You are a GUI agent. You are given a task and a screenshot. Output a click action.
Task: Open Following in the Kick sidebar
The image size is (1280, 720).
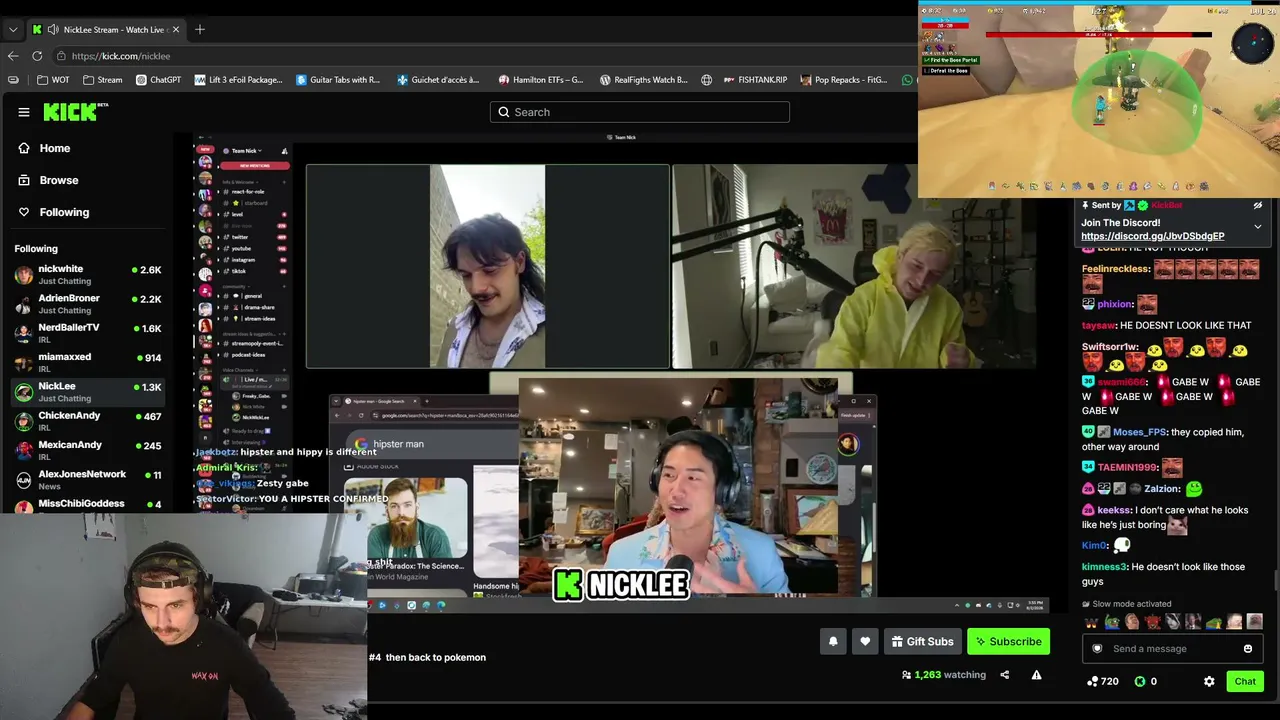click(64, 212)
